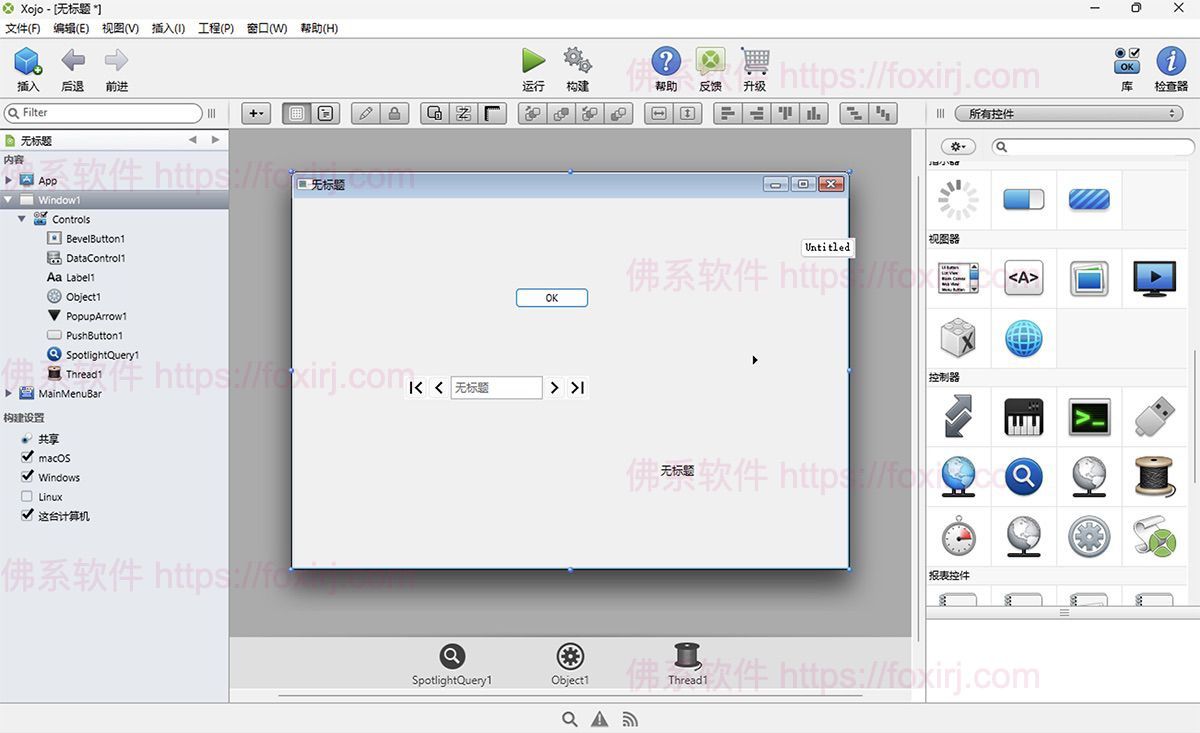
Task: Click the 升级 (Upgrade) button
Action: pyautogui.click(x=754, y=67)
